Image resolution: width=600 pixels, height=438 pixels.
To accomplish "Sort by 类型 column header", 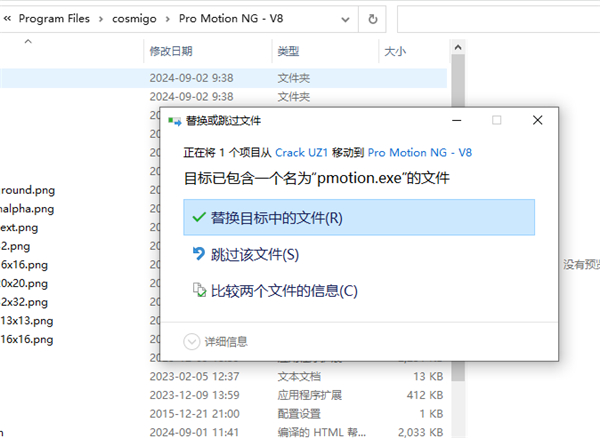I will click(x=288, y=50).
